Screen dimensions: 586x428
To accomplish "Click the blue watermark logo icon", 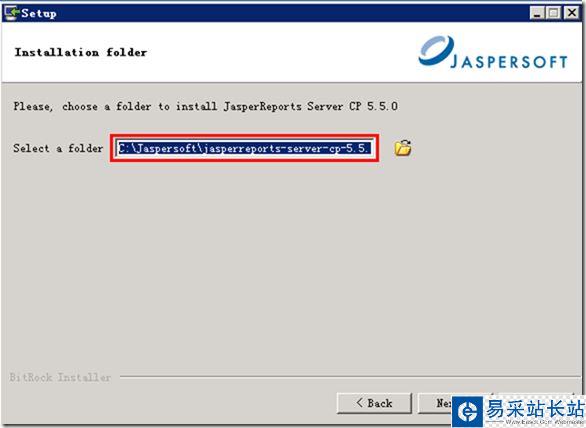I will pos(468,411).
